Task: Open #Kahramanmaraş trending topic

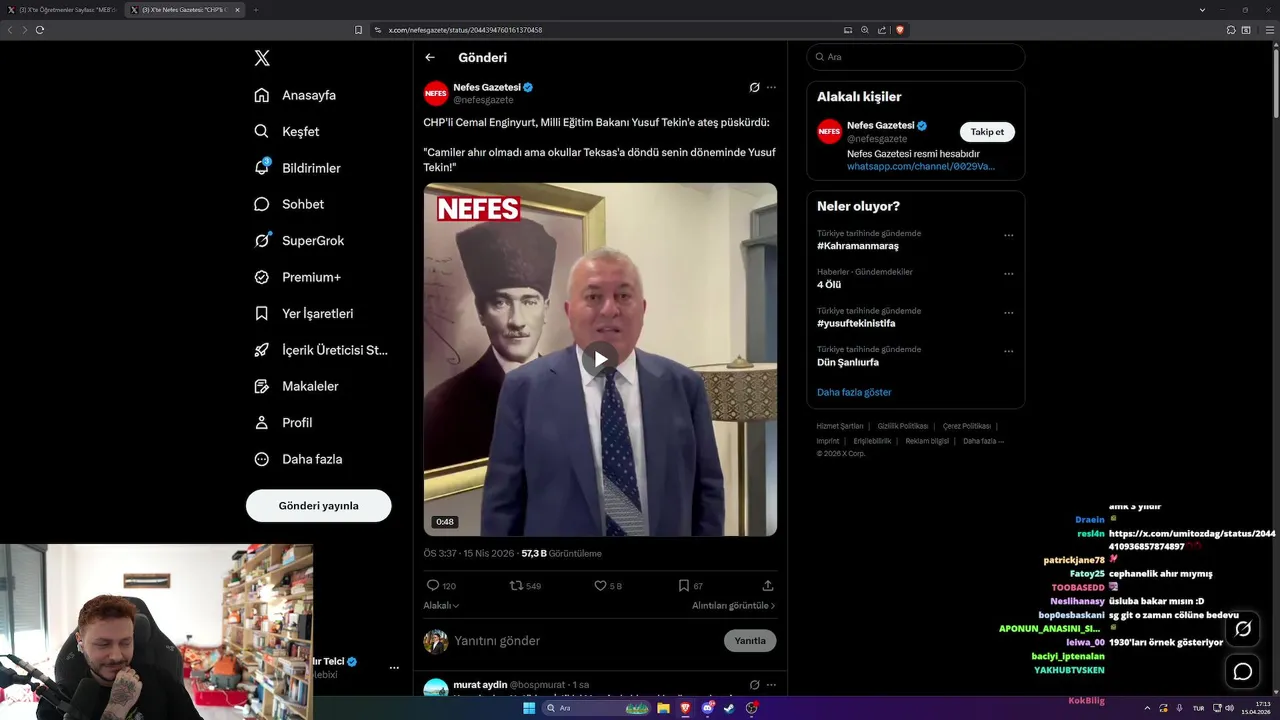Action: pyautogui.click(x=858, y=246)
